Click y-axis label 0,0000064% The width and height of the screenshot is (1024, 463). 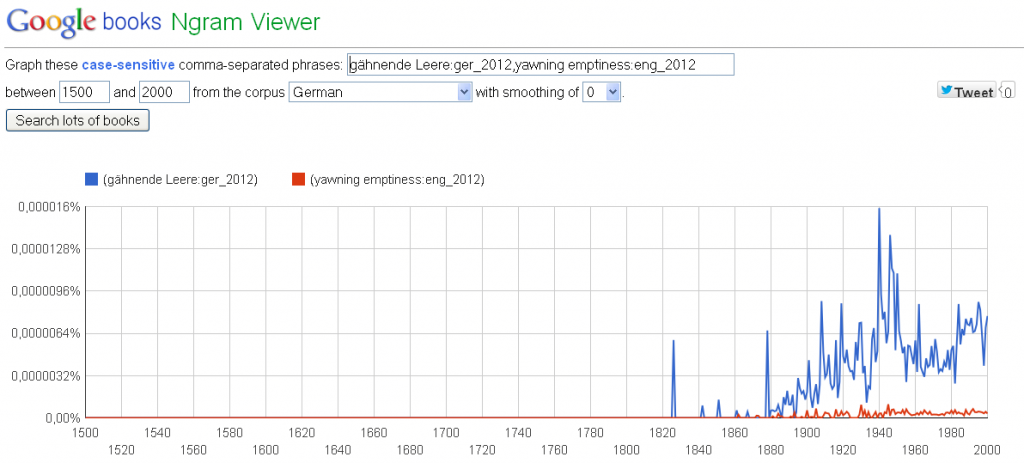(46, 334)
